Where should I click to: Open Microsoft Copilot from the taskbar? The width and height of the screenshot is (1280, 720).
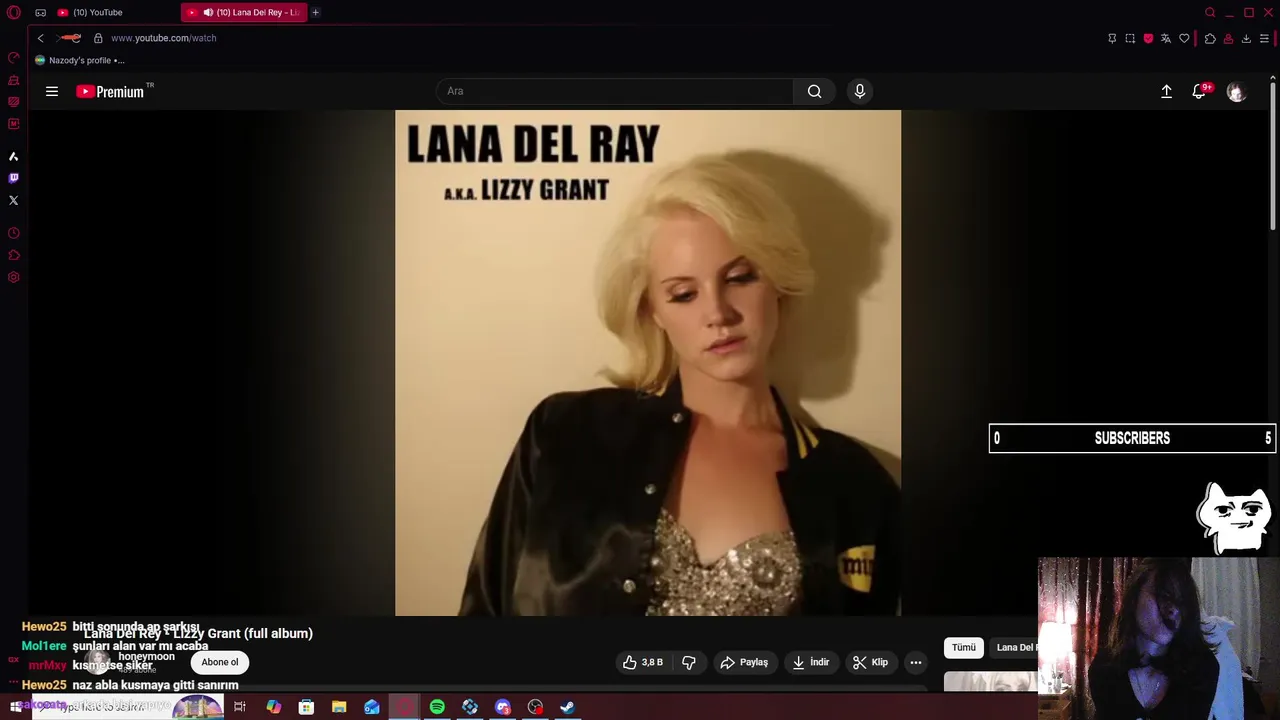(273, 707)
